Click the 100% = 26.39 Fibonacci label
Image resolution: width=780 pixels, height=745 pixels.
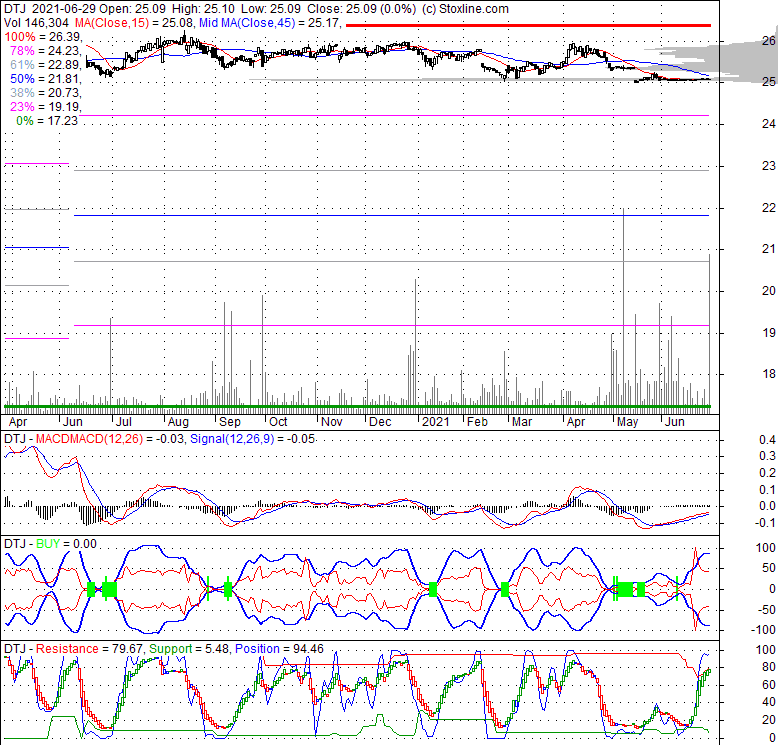pos(42,37)
